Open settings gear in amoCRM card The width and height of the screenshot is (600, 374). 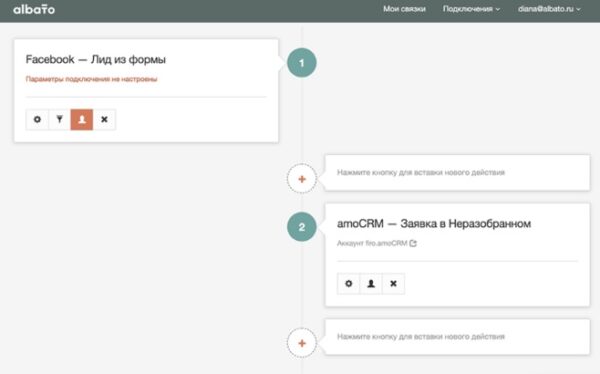click(349, 284)
